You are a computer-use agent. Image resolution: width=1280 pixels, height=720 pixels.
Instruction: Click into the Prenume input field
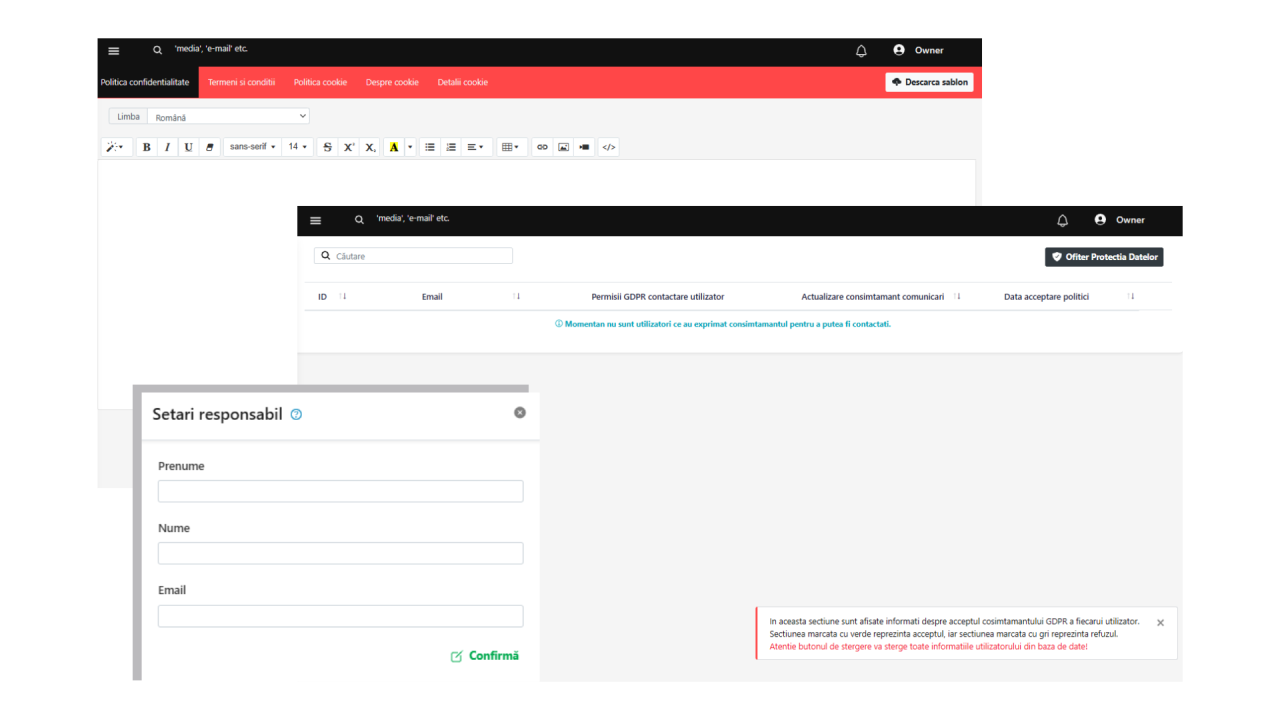click(x=340, y=491)
